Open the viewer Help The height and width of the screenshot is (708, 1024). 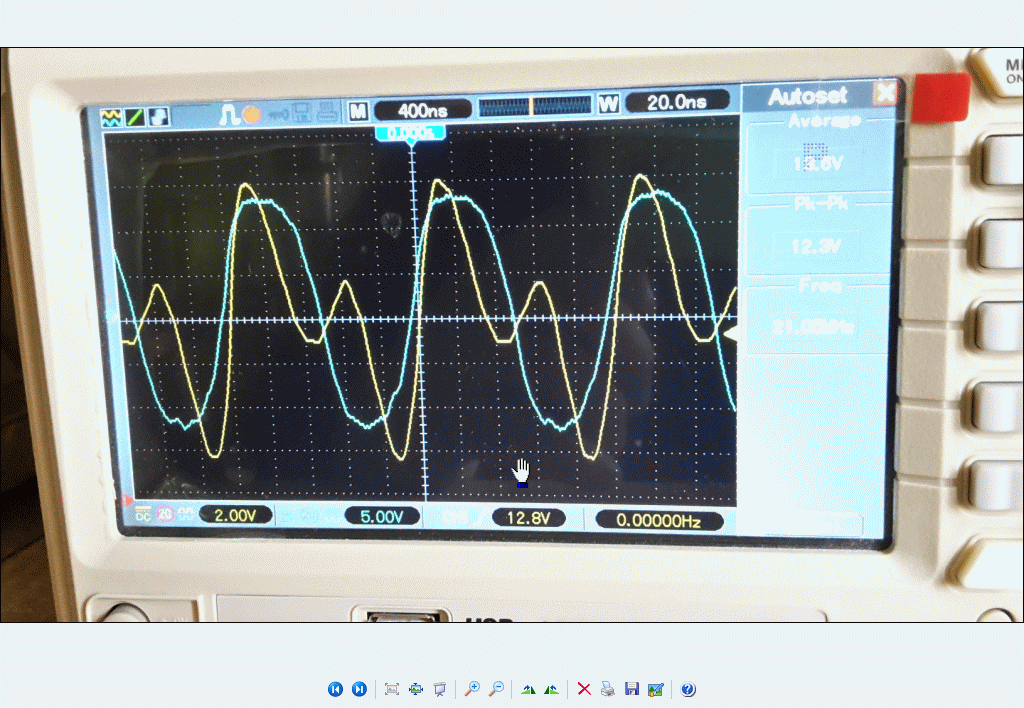pos(688,689)
